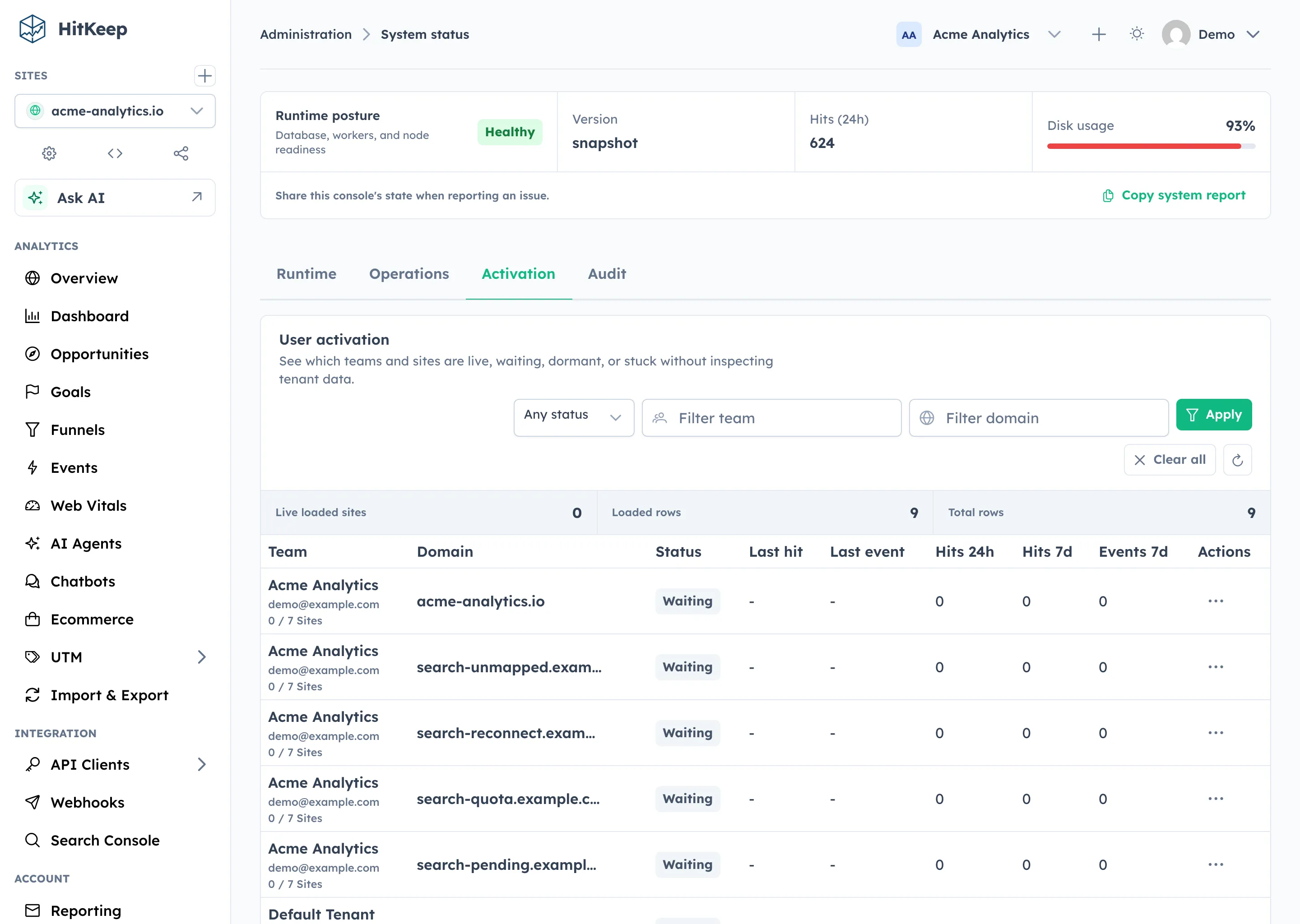Click the acme-analytics.io domain cell
Screen dimensions: 1300x924
(x=480, y=601)
